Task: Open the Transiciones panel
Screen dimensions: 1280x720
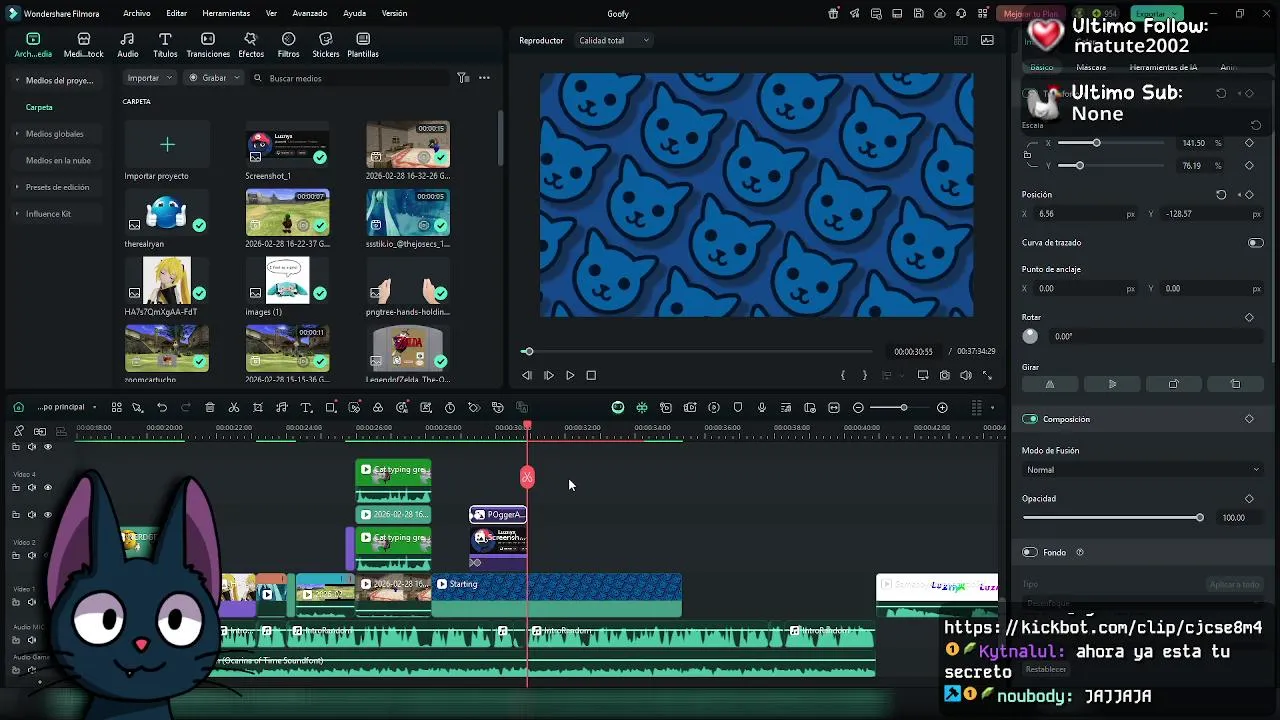Action: [x=208, y=45]
